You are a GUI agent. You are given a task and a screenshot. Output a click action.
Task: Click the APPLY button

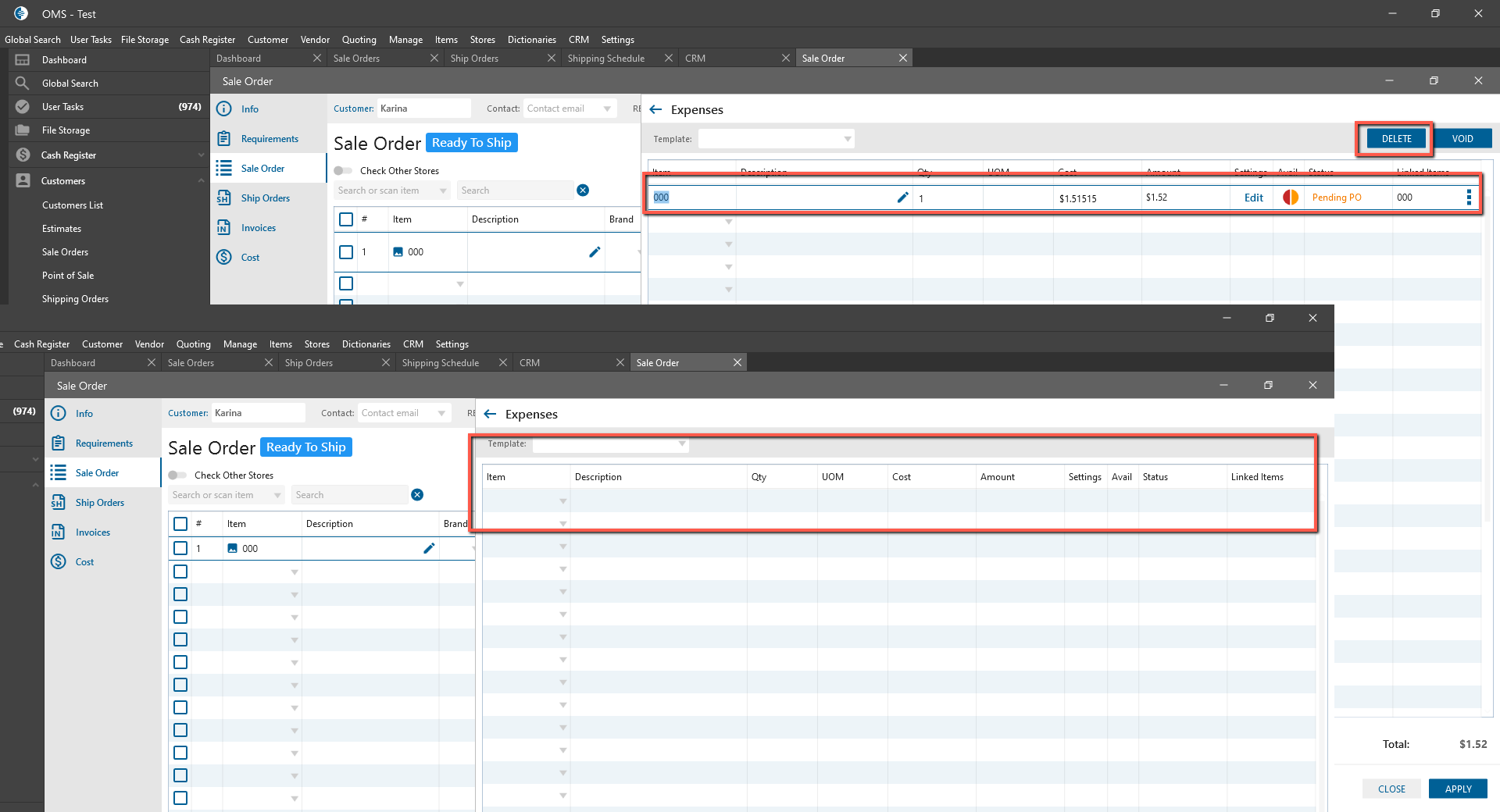click(1458, 789)
